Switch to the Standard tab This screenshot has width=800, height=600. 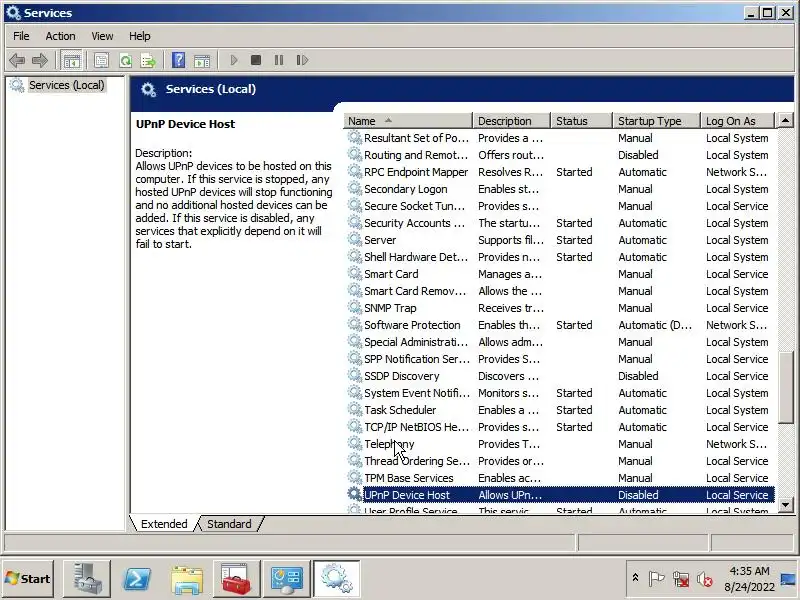229,524
